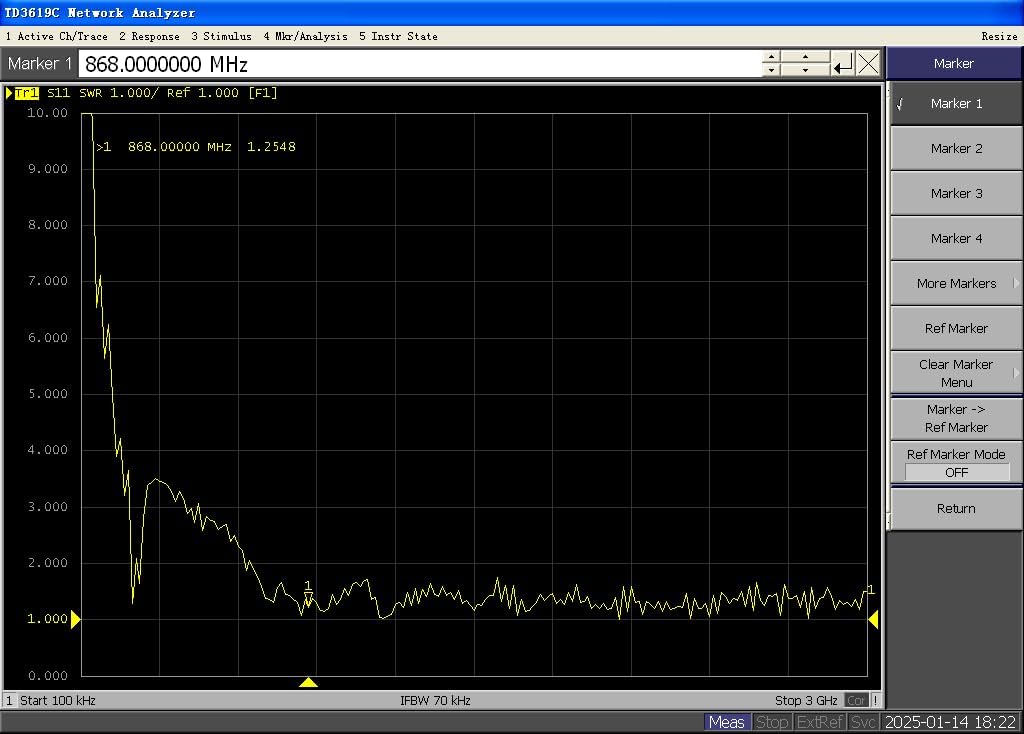Click the Meas status indicator
1024x734 pixels.
point(726,721)
